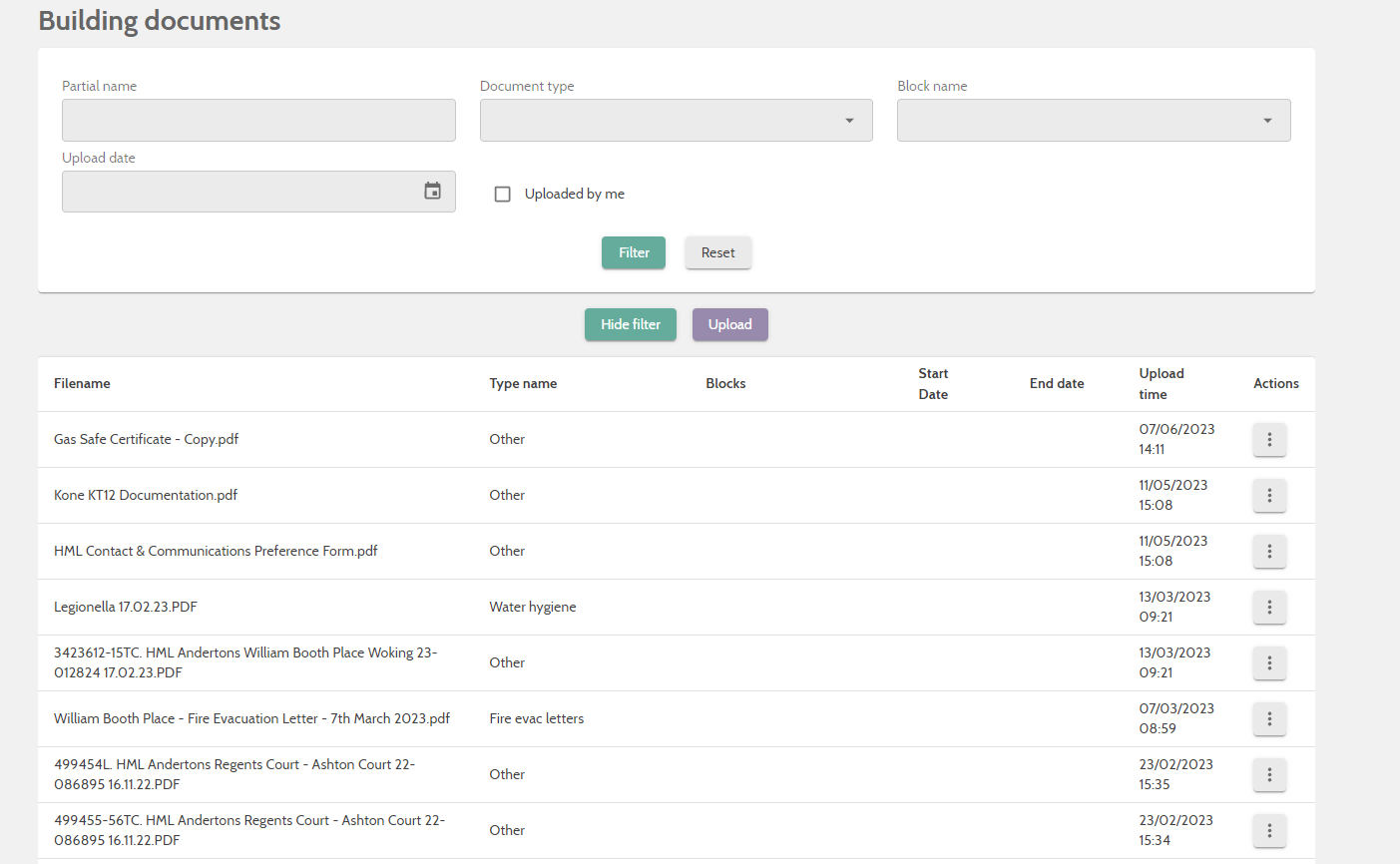Open actions for the 3423612-15TC Andertons document
Screen dimensions: 1400x864
(x=1268, y=662)
